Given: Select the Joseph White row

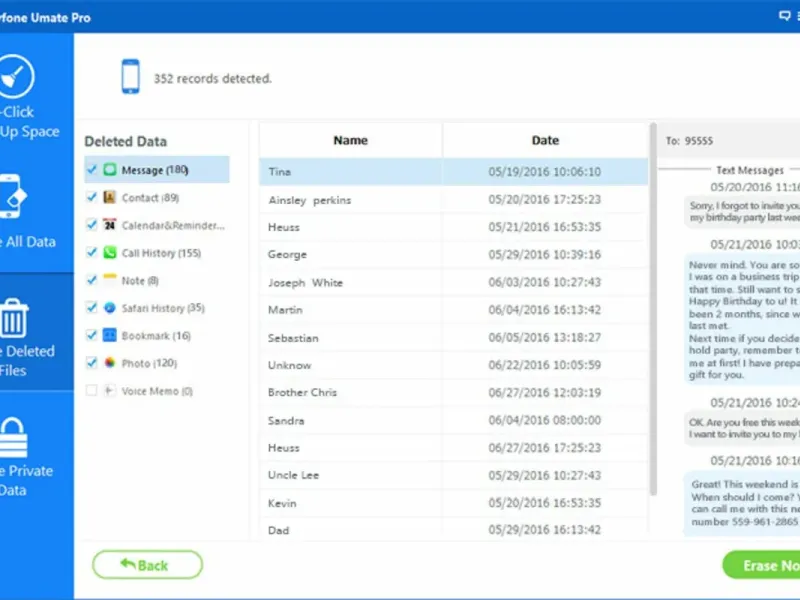Looking at the screenshot, I should [x=454, y=282].
